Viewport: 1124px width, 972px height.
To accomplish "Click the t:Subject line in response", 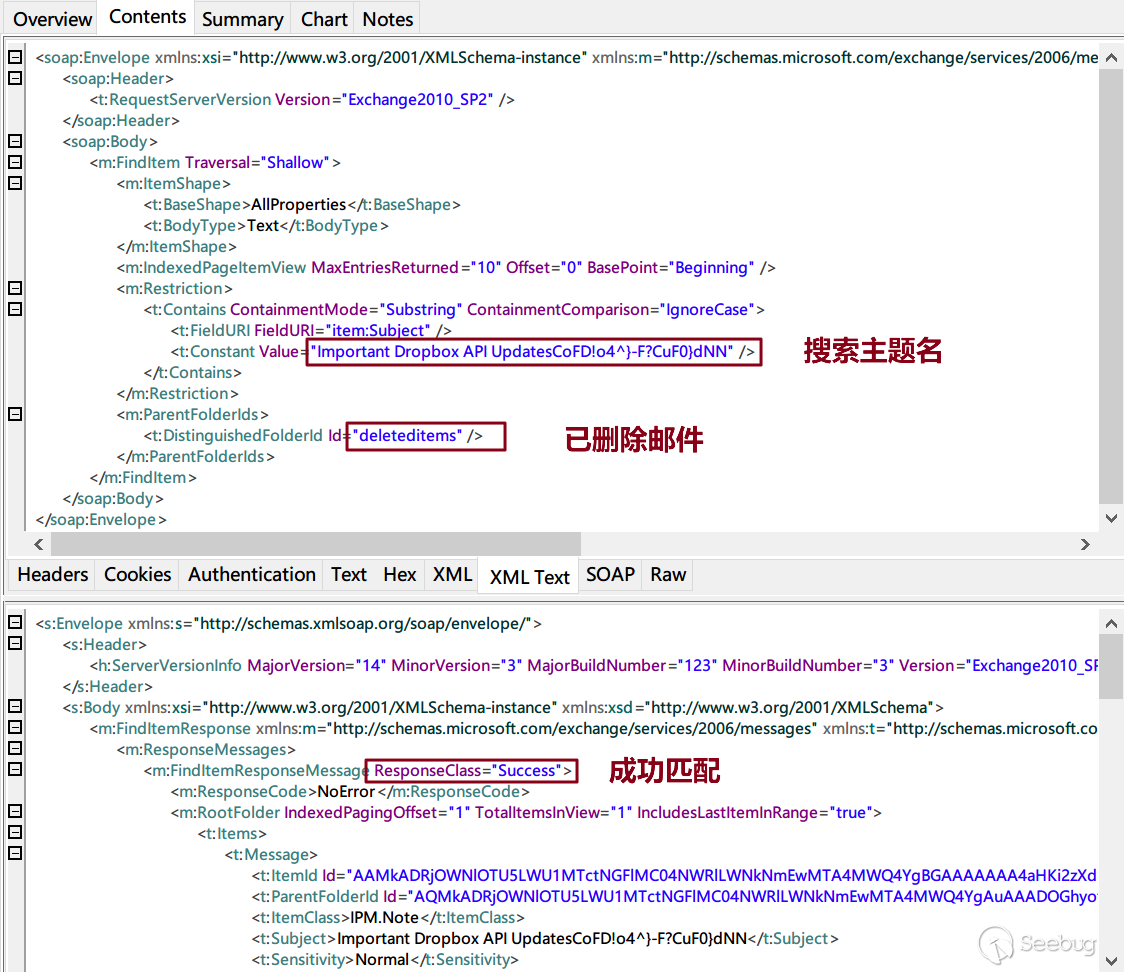I will tap(545, 938).
